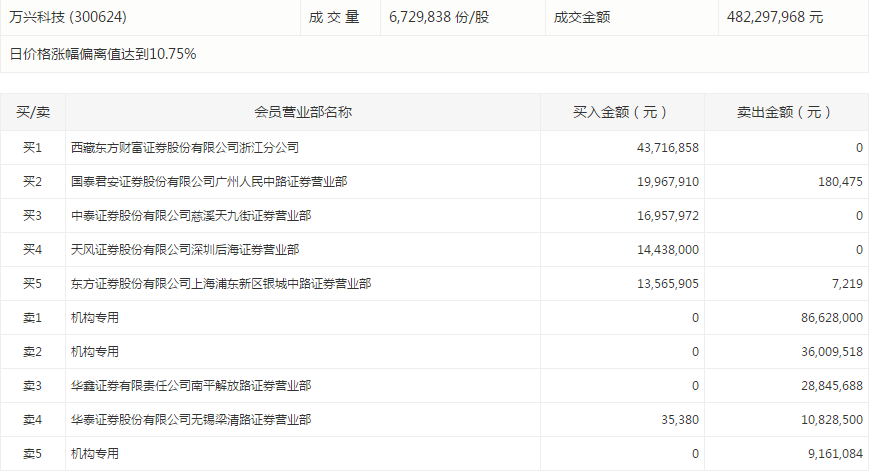
Task: Click sell amount 86,628,000
Action: click(x=832, y=317)
